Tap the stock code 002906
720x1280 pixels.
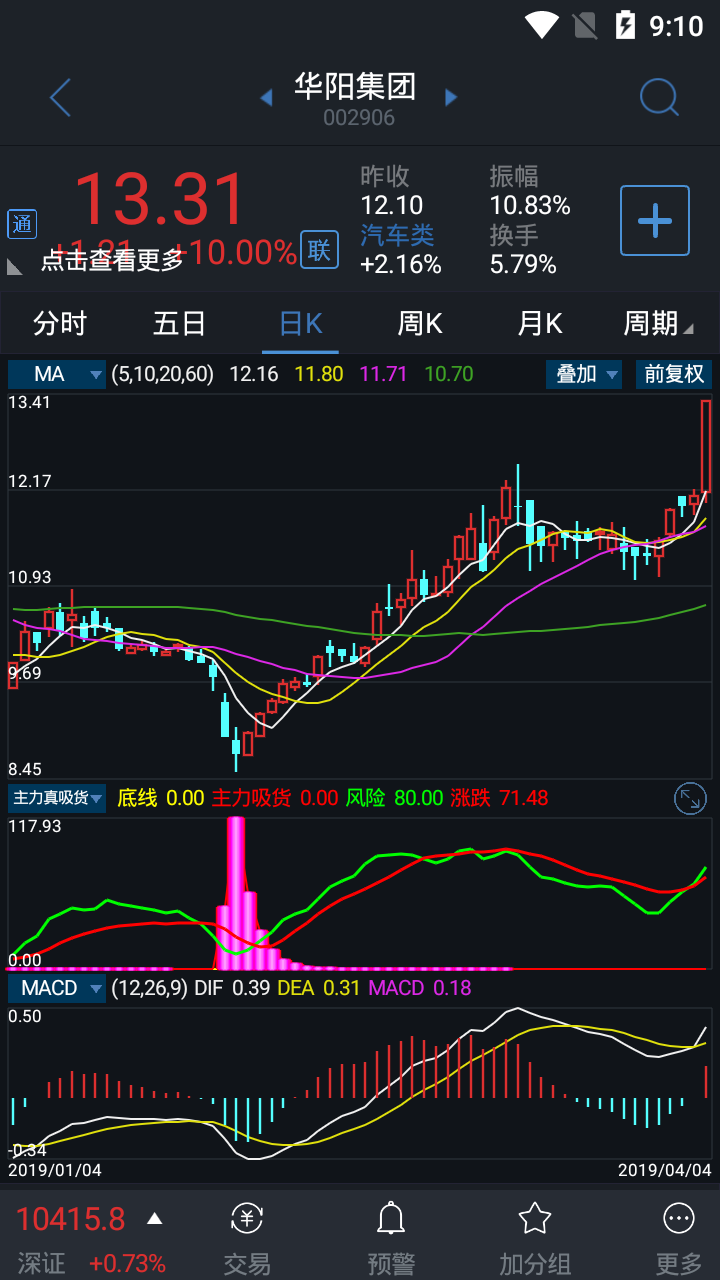[x=359, y=118]
